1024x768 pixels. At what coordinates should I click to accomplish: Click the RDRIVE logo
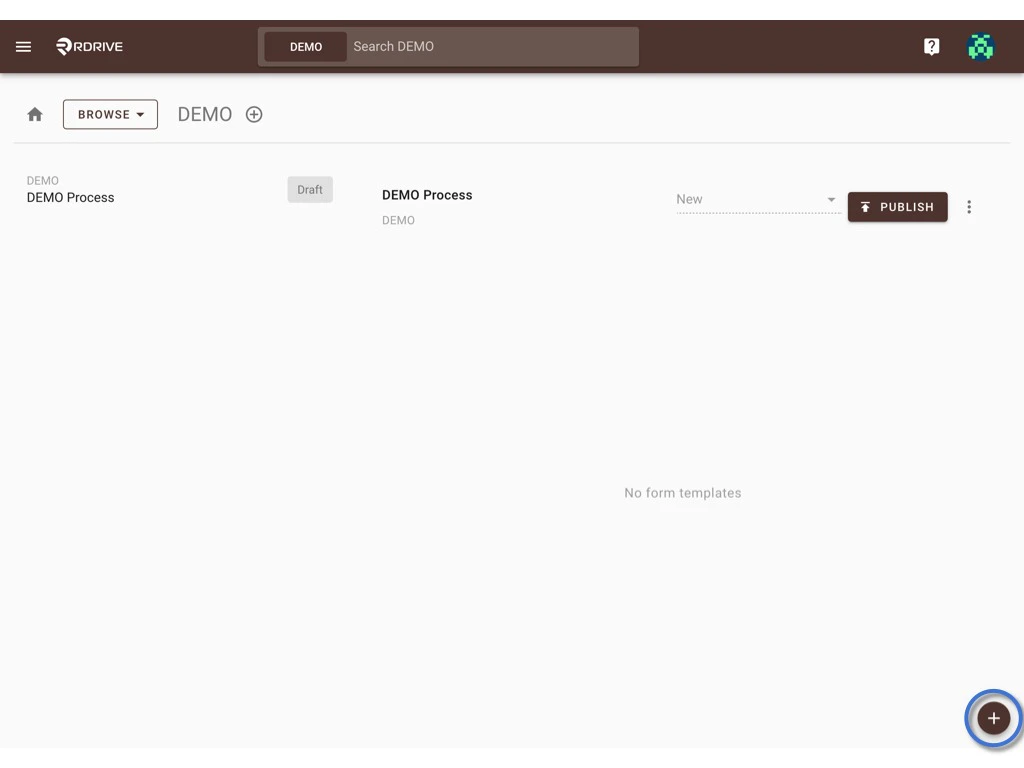89,46
